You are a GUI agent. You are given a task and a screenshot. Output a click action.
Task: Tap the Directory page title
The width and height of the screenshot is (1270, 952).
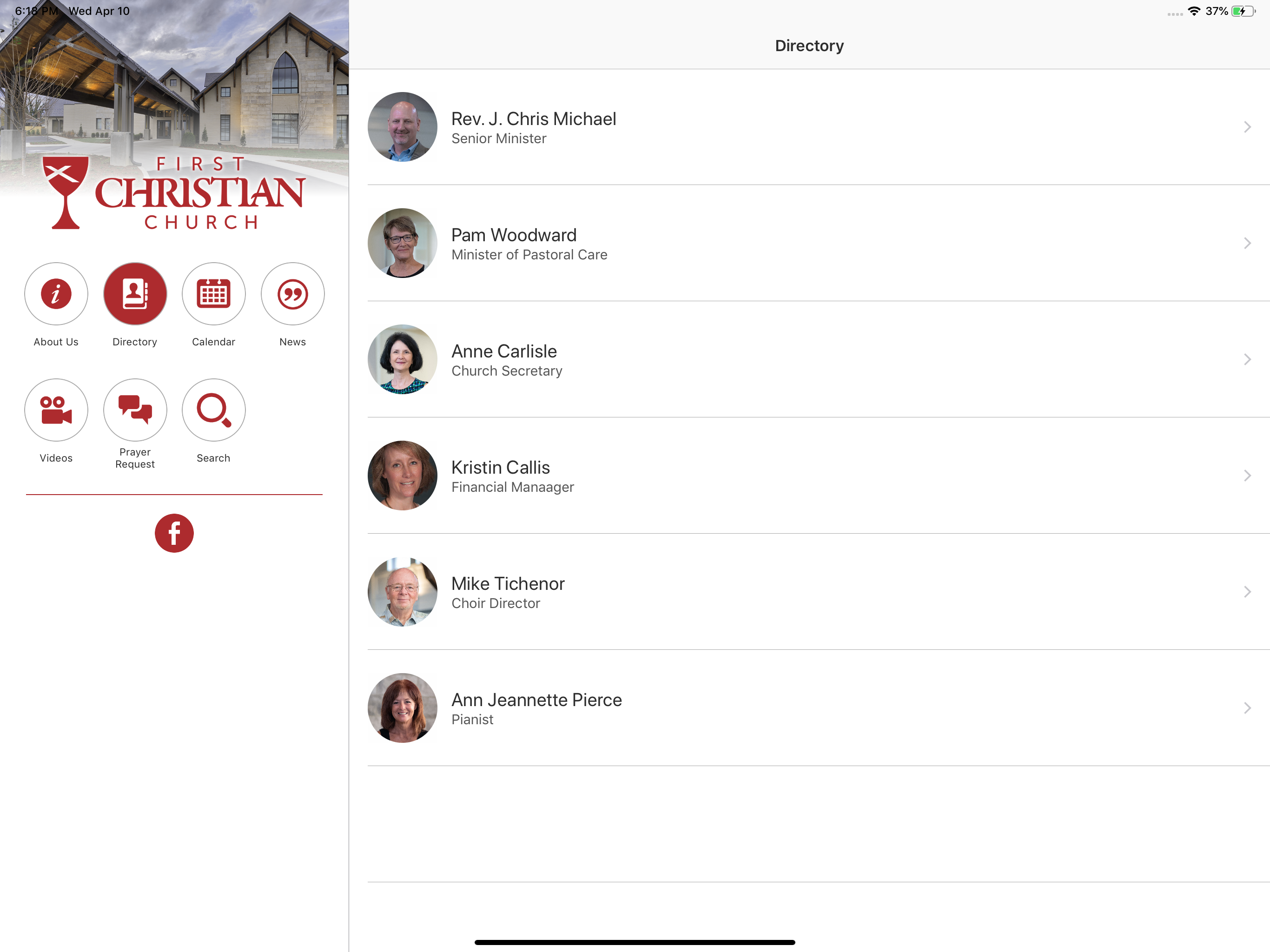(x=809, y=46)
